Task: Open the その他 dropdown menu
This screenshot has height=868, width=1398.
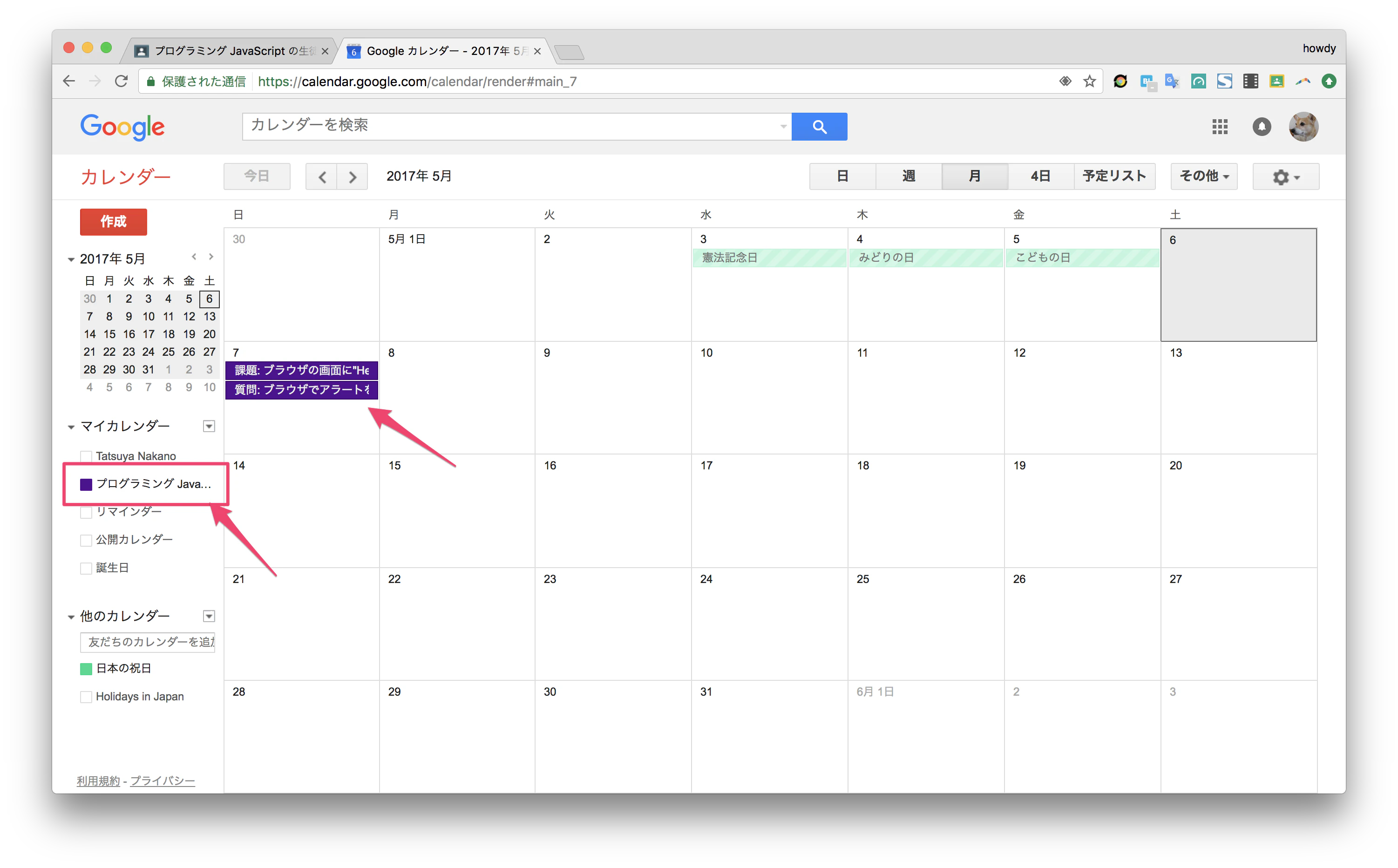Action: pyautogui.click(x=1203, y=176)
